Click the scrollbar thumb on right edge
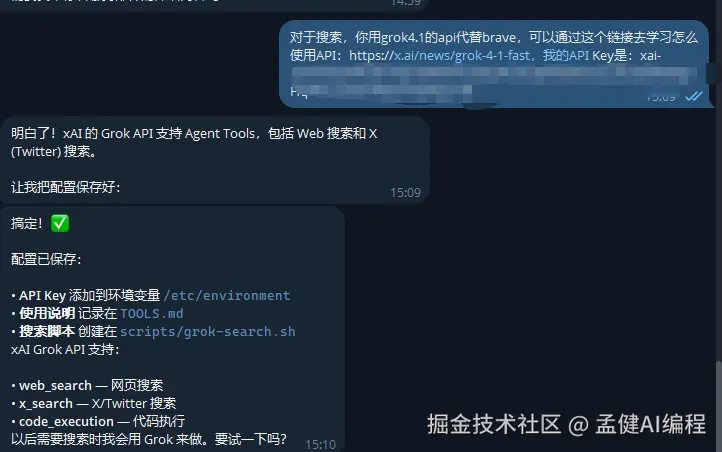Image resolution: width=722 pixels, height=452 pixels. (719, 406)
